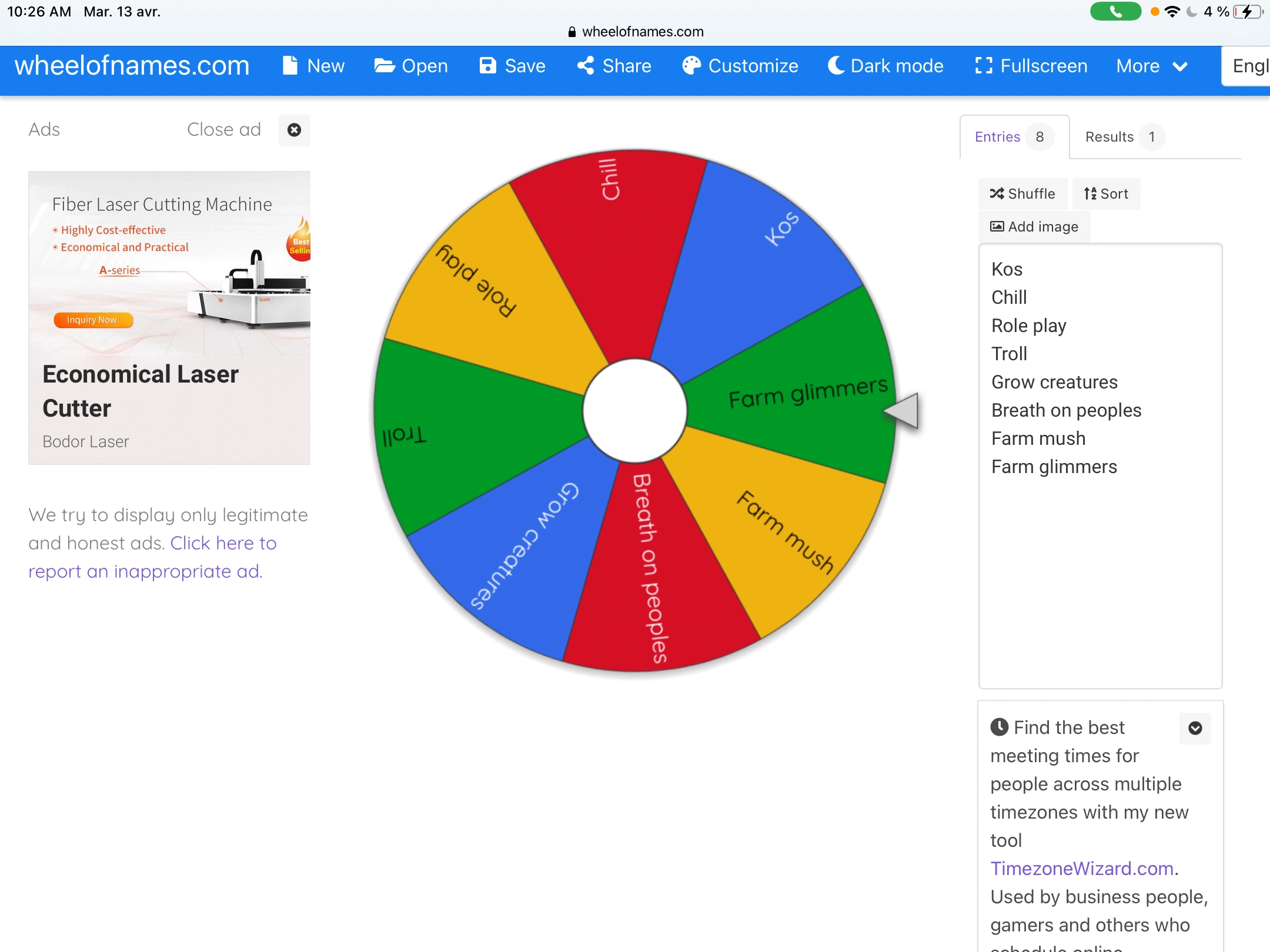Dismiss the ad with the close button
This screenshot has width=1270, height=952.
[x=293, y=130]
